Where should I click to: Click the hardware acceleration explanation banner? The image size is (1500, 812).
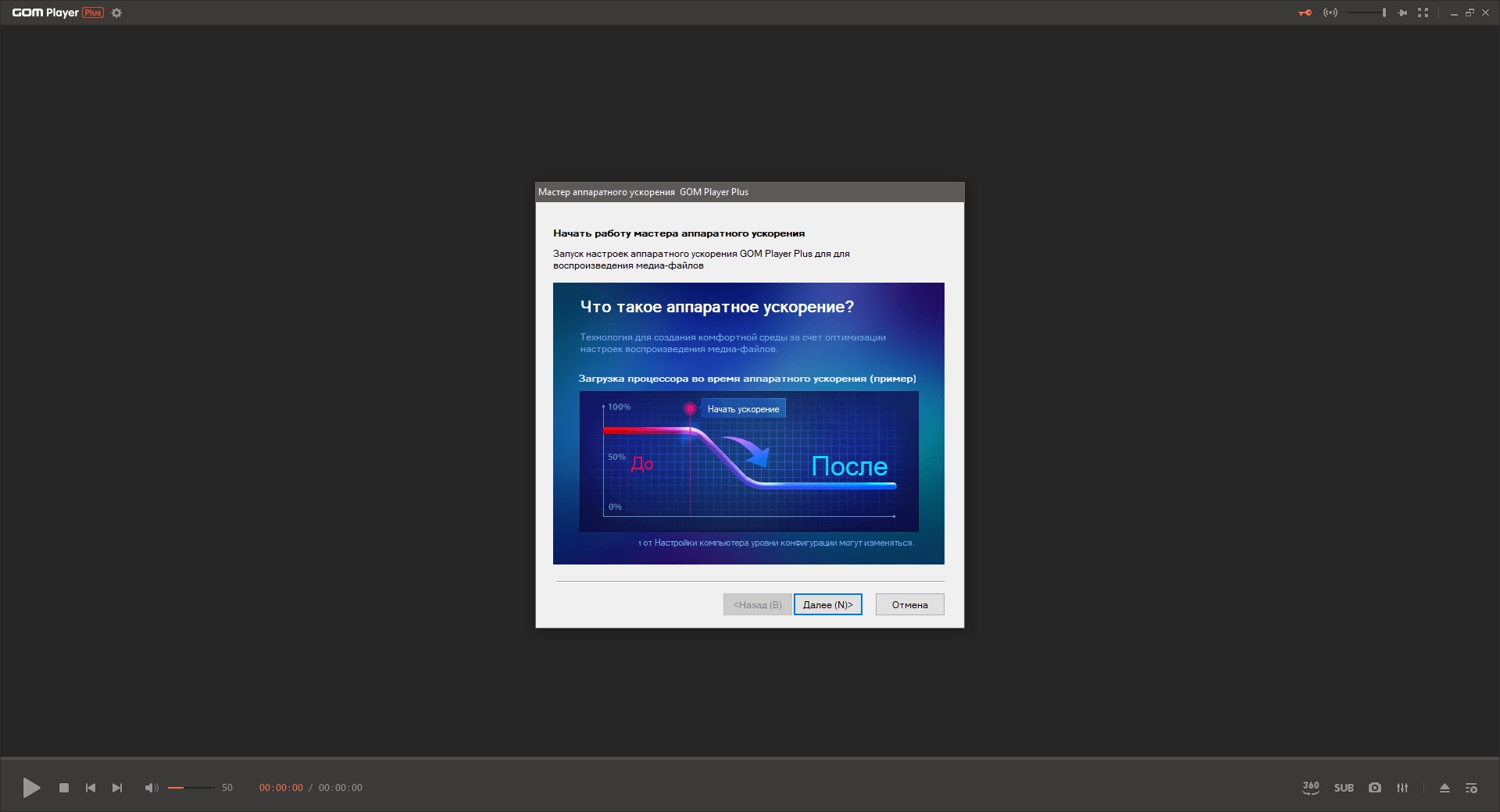click(x=748, y=423)
